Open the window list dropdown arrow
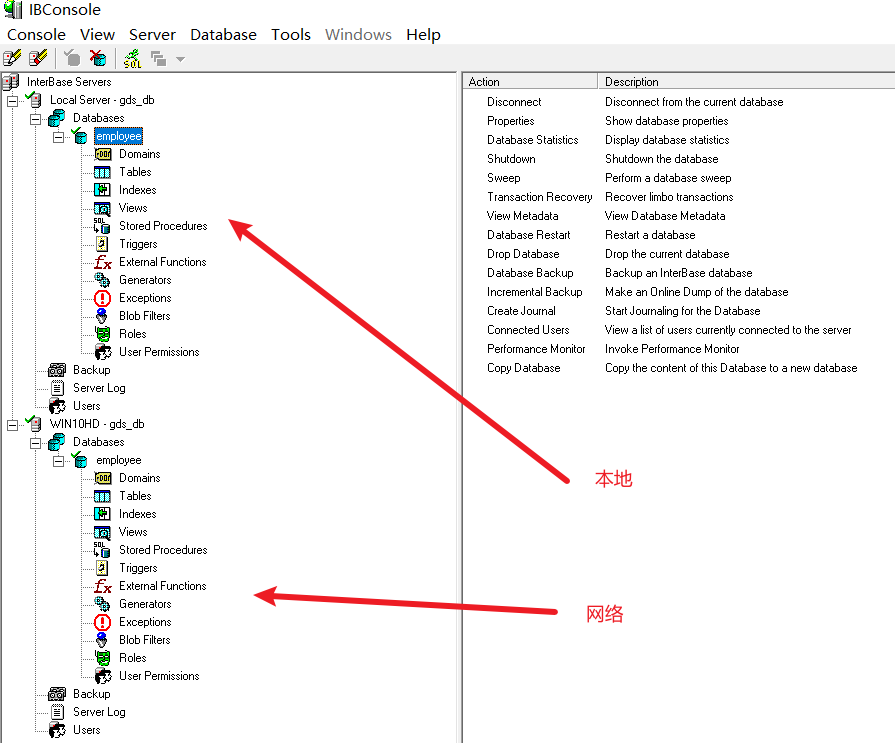Image resolution: width=895 pixels, height=743 pixels. (x=180, y=59)
